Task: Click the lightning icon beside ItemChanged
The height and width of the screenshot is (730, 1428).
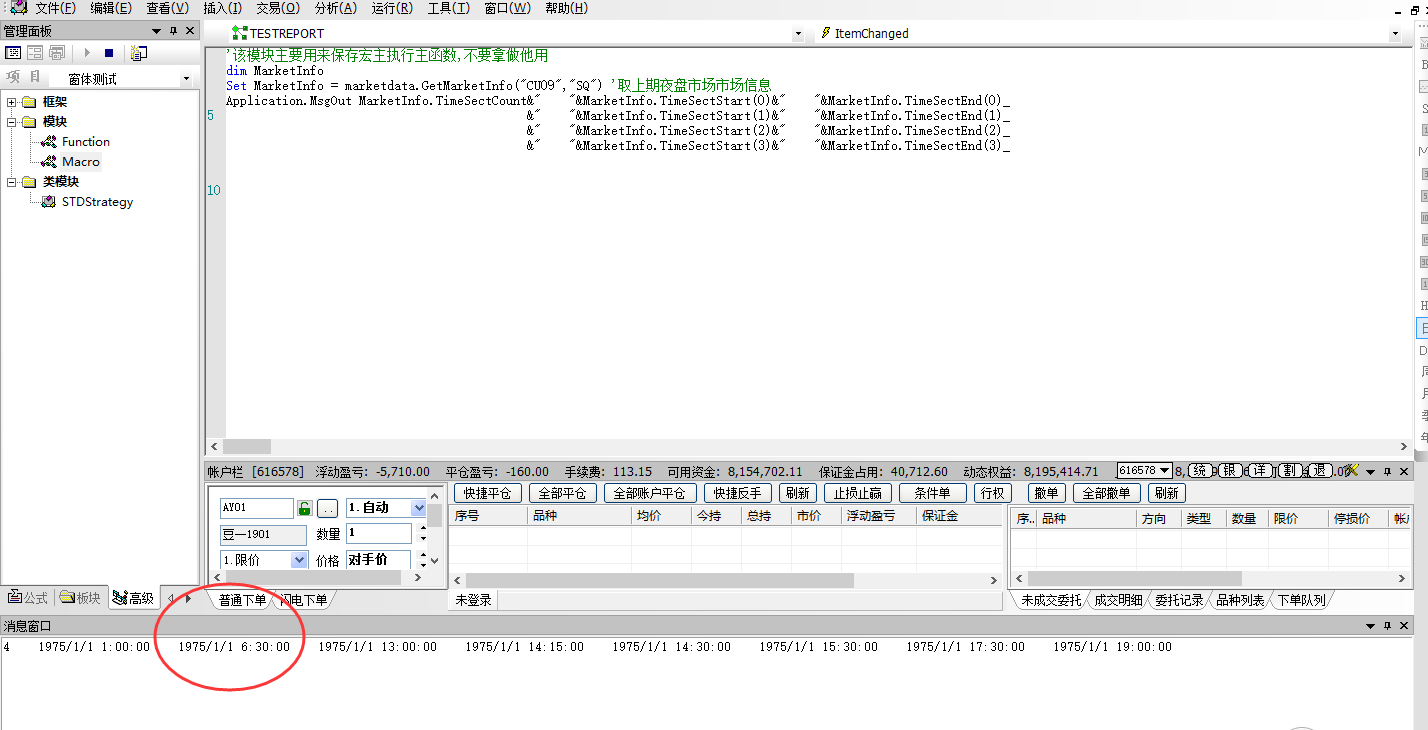Action: [825, 33]
